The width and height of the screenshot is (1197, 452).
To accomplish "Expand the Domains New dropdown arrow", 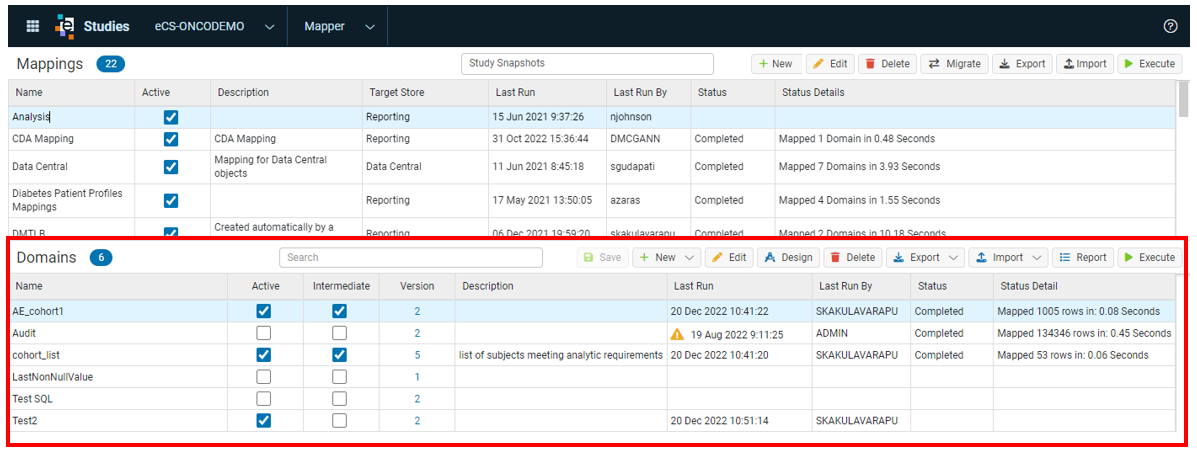I will click(x=690, y=258).
